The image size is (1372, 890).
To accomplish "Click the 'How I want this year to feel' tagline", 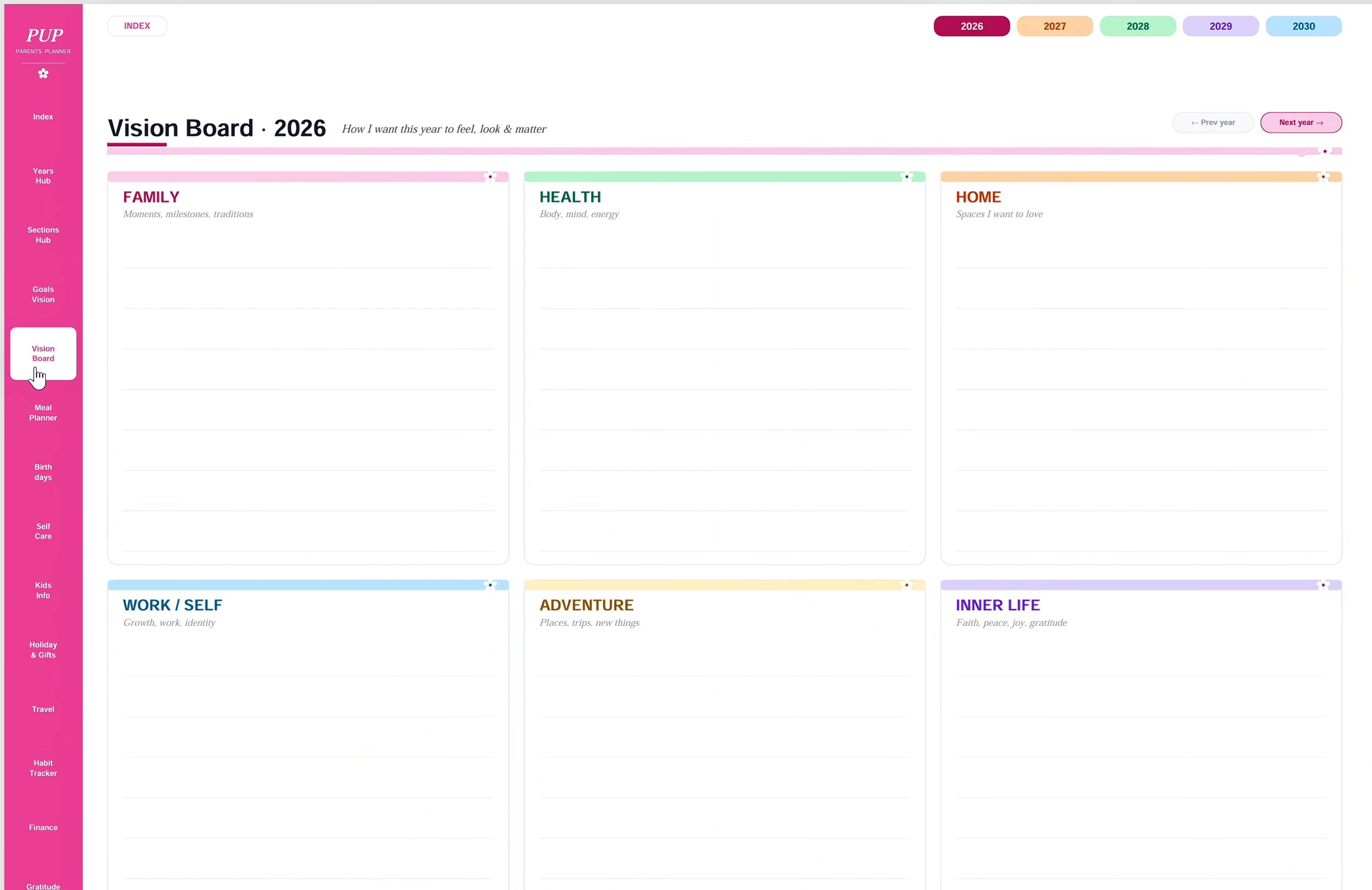I will click(444, 129).
